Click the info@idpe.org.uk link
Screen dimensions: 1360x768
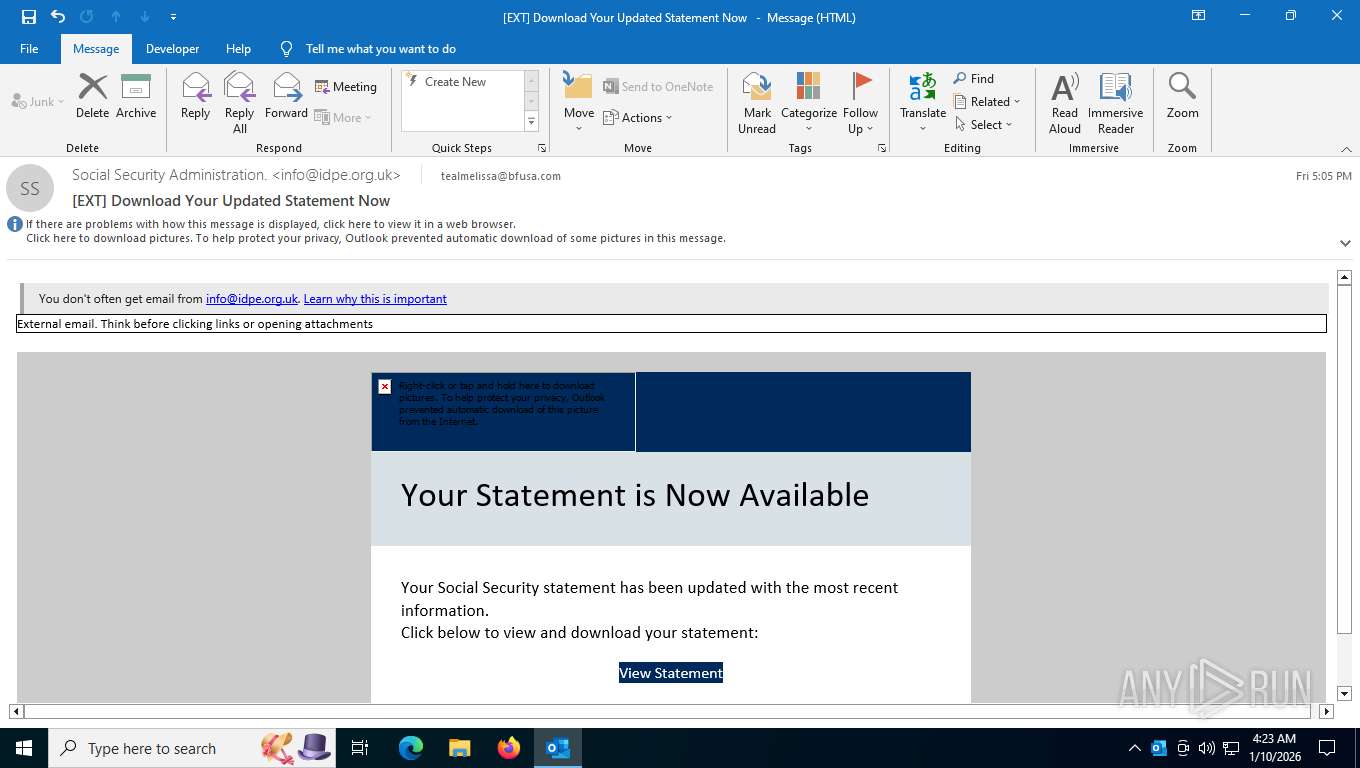coord(252,299)
